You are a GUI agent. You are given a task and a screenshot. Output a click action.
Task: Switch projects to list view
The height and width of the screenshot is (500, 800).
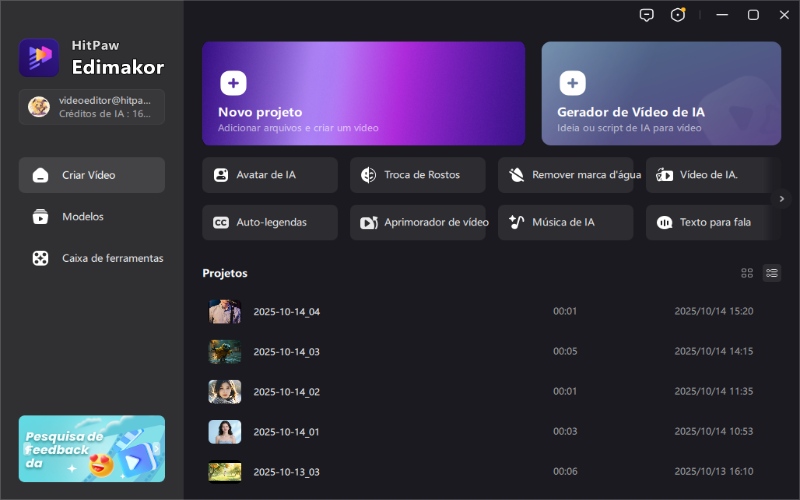coord(772,273)
